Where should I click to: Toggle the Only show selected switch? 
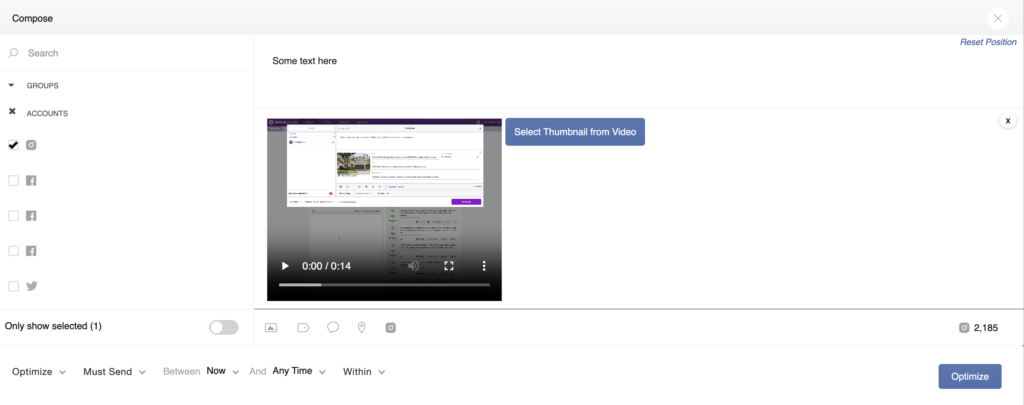(x=224, y=327)
